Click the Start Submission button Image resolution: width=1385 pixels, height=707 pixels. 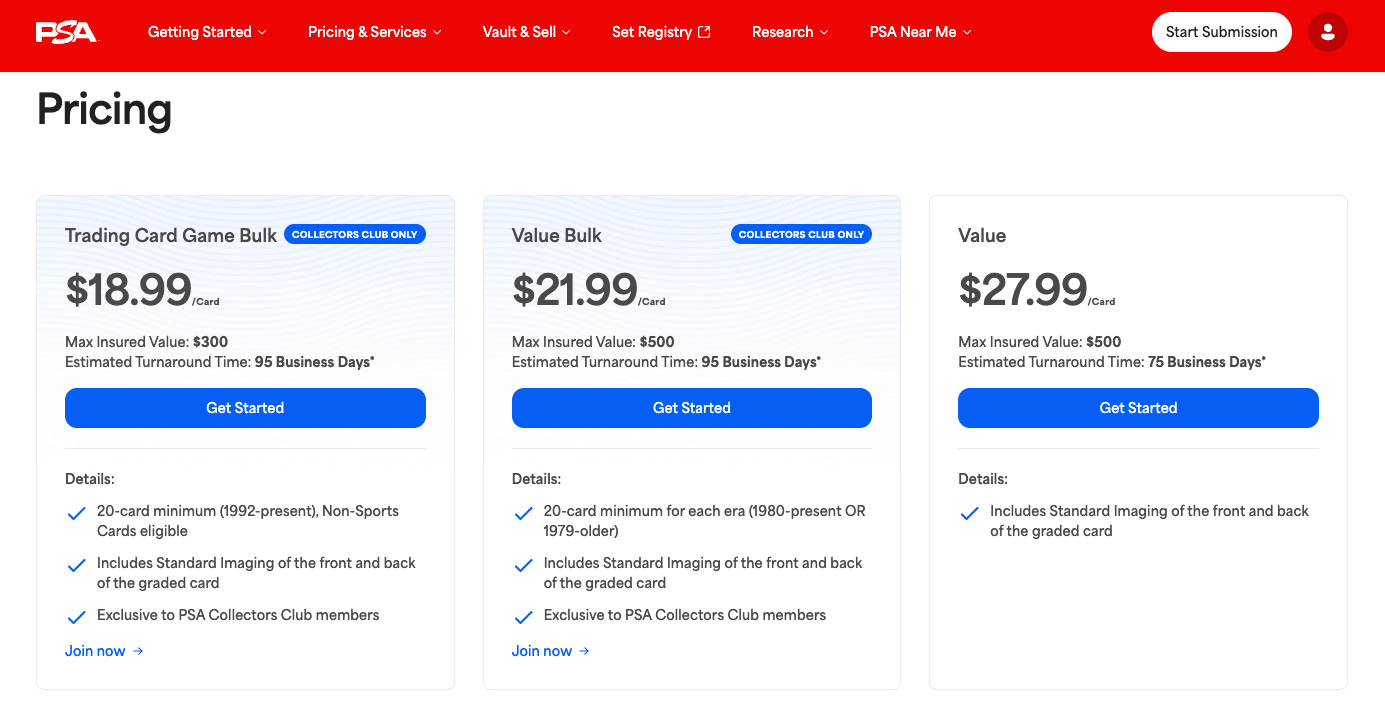[1222, 32]
